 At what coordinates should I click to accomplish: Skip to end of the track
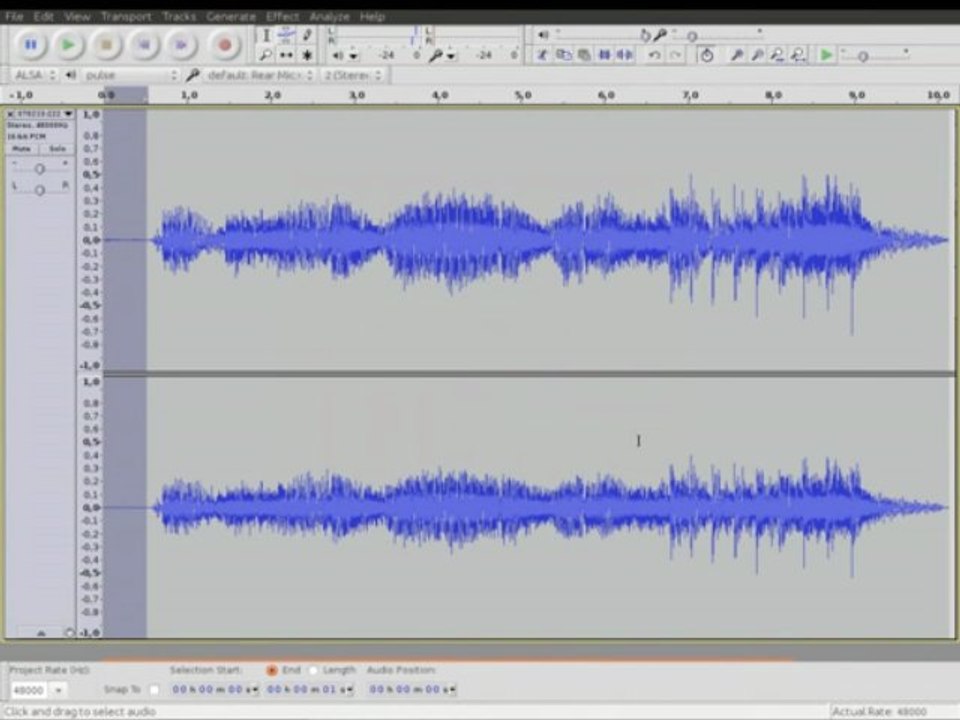(182, 45)
